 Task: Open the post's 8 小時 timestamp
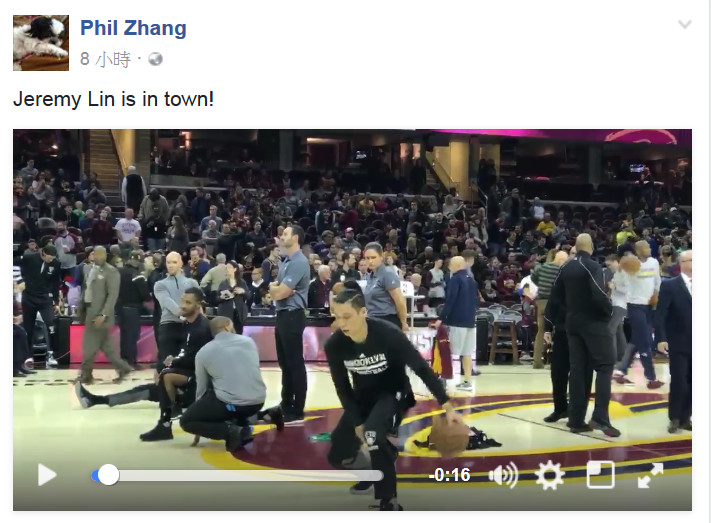[105, 59]
